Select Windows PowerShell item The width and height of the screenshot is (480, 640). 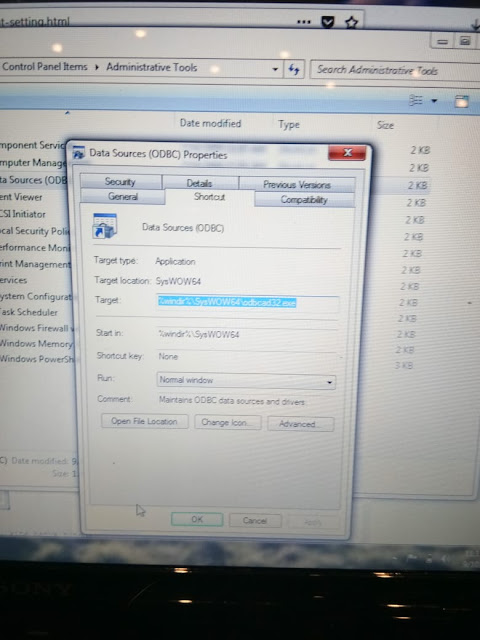click(37, 359)
